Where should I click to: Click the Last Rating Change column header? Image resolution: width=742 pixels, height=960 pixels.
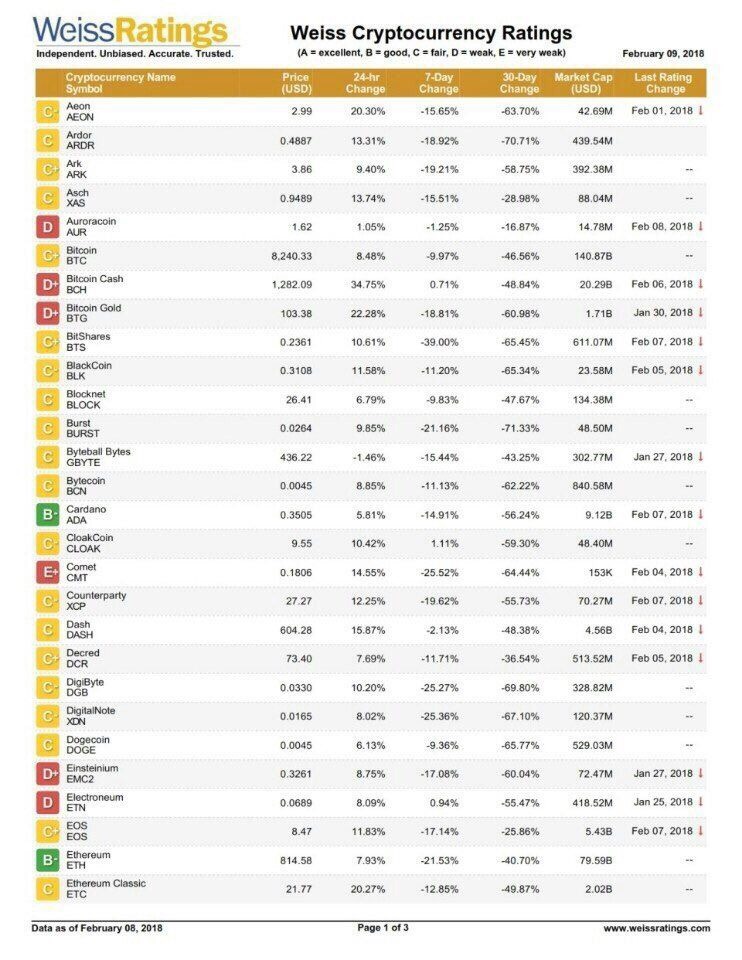664,83
